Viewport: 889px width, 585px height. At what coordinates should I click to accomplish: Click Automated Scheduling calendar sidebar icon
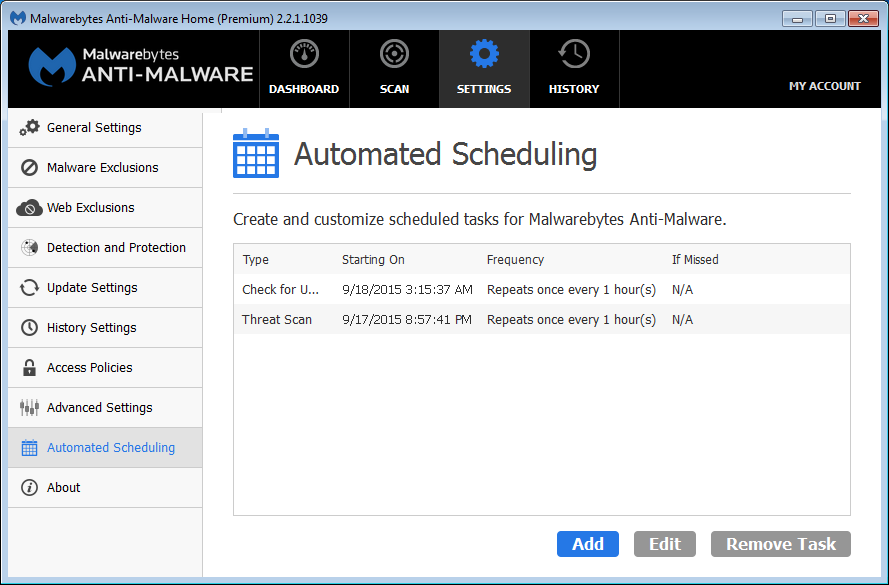[29, 448]
